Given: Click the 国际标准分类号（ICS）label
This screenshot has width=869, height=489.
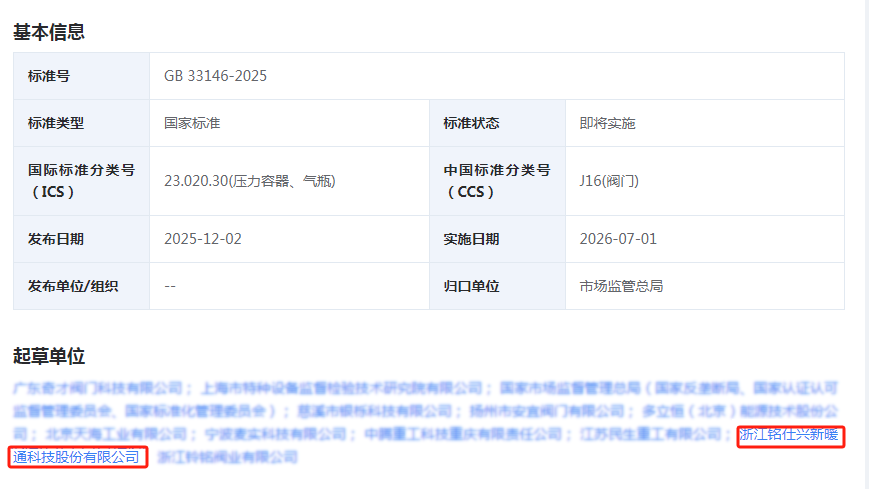Looking at the screenshot, I should point(81,181).
